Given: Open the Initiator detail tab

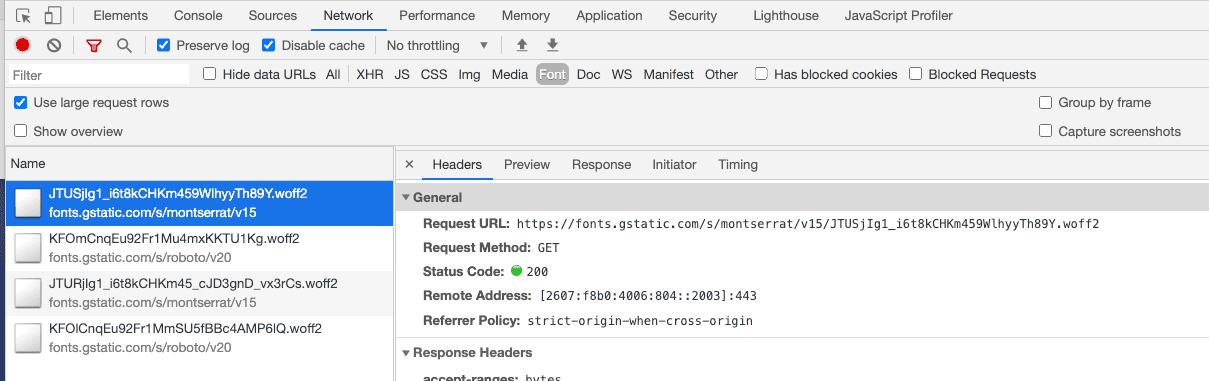Looking at the screenshot, I should (674, 164).
